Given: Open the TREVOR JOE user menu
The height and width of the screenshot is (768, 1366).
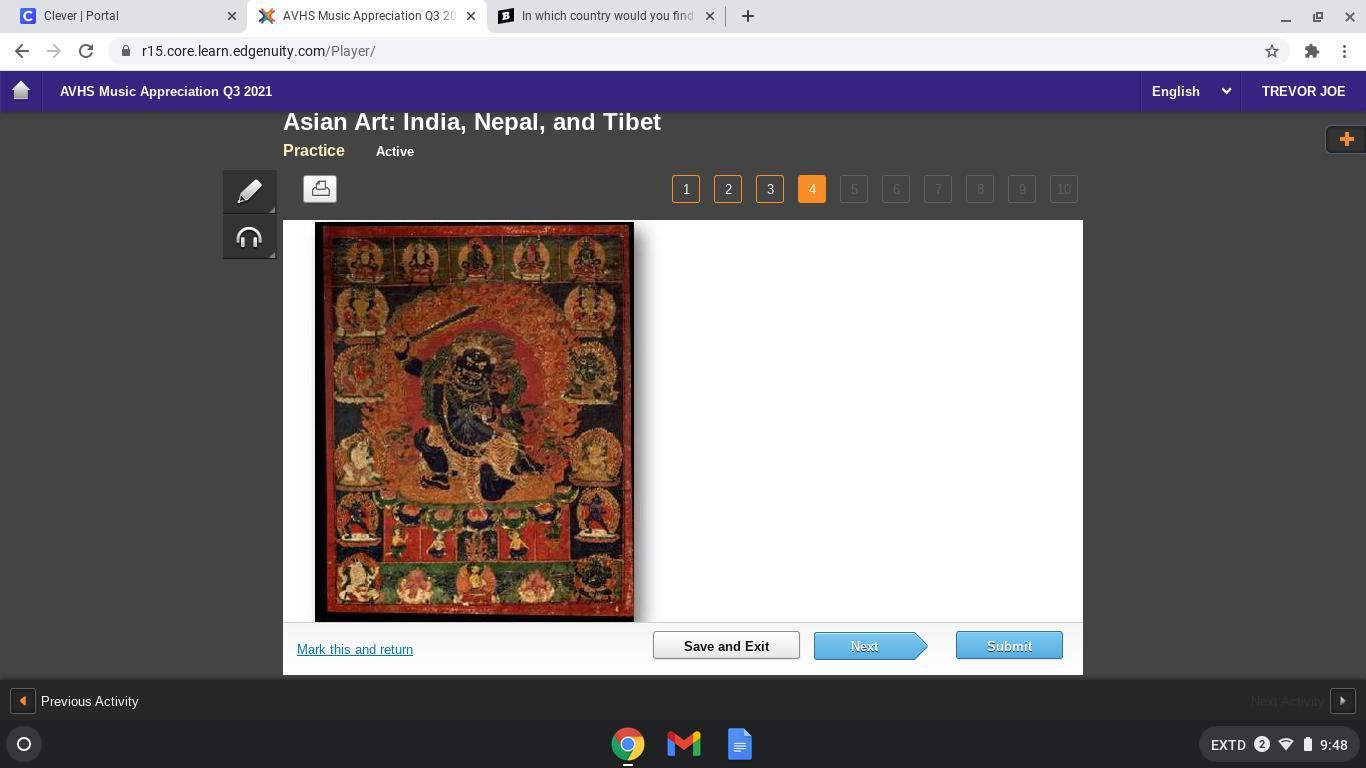Looking at the screenshot, I should coord(1303,91).
